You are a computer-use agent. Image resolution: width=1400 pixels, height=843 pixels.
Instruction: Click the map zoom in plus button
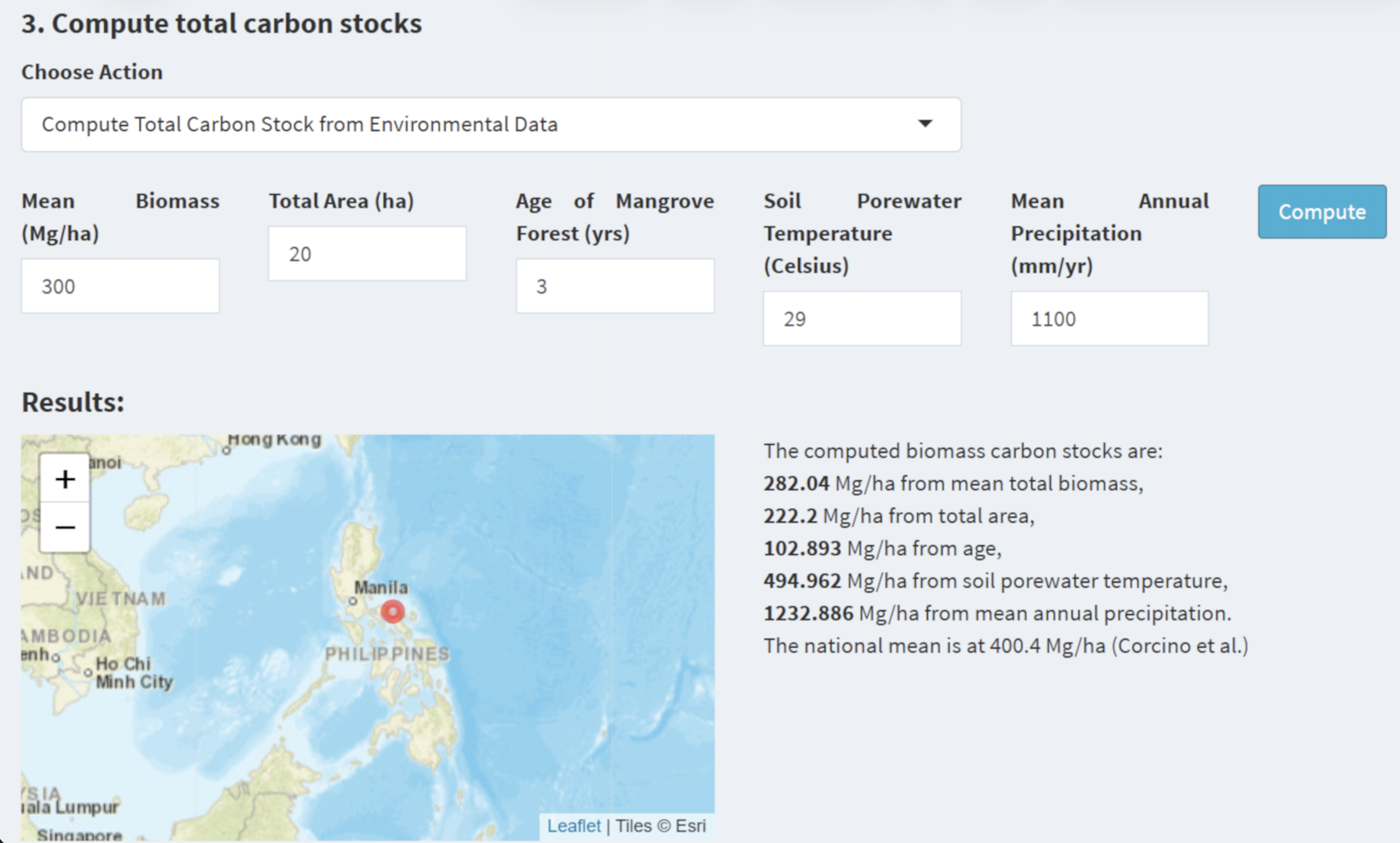(x=65, y=479)
